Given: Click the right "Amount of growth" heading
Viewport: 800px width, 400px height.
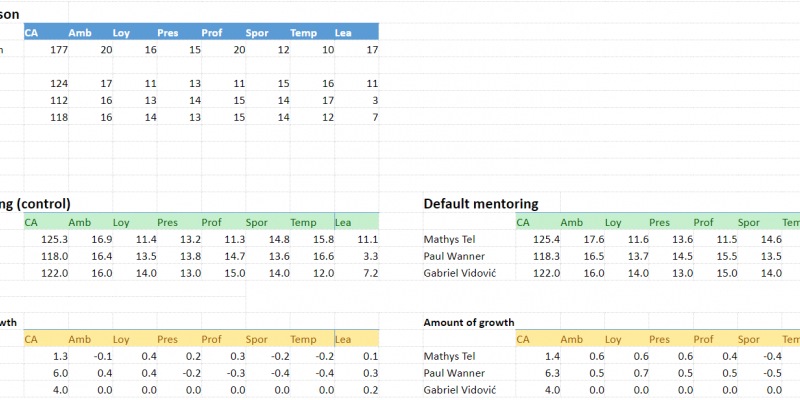Looking at the screenshot, I should point(468,322).
